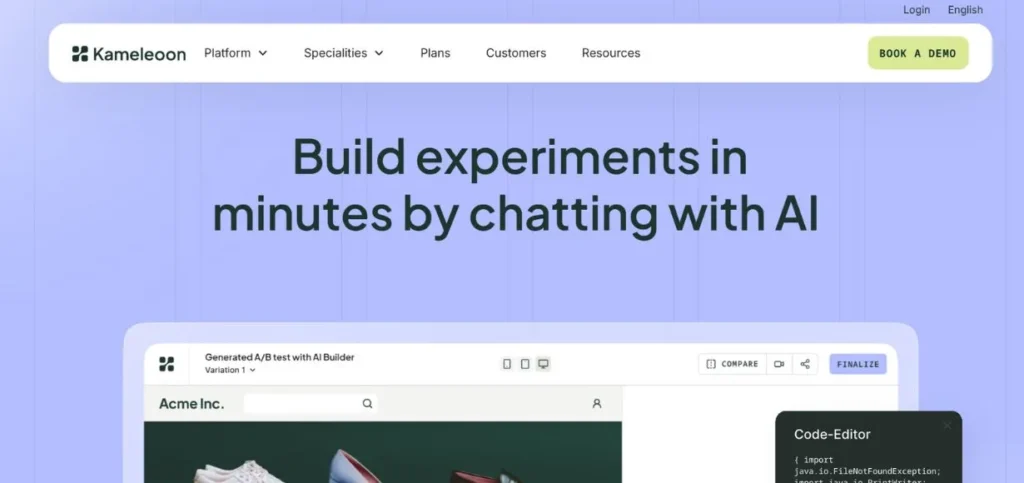Open the Acme Inc. user account icon
This screenshot has height=483, width=1024.
(597, 404)
